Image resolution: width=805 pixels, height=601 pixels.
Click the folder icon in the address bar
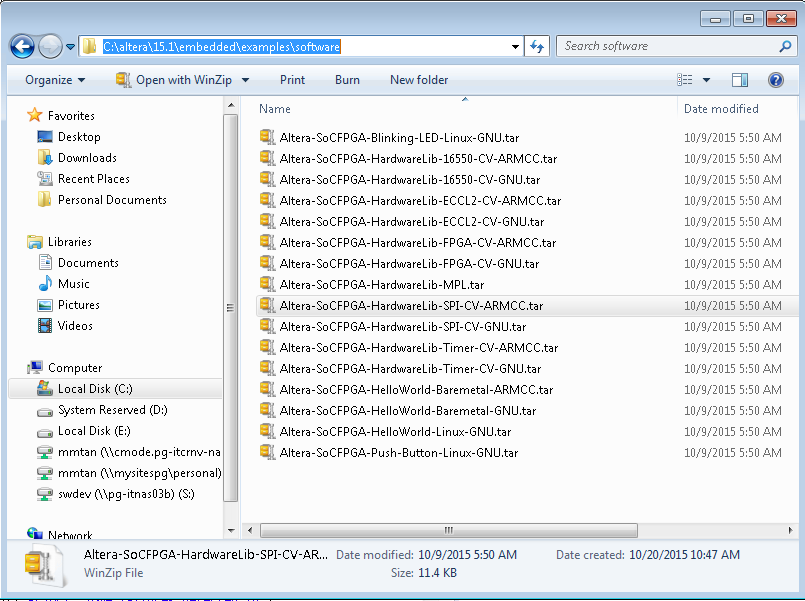(90, 46)
